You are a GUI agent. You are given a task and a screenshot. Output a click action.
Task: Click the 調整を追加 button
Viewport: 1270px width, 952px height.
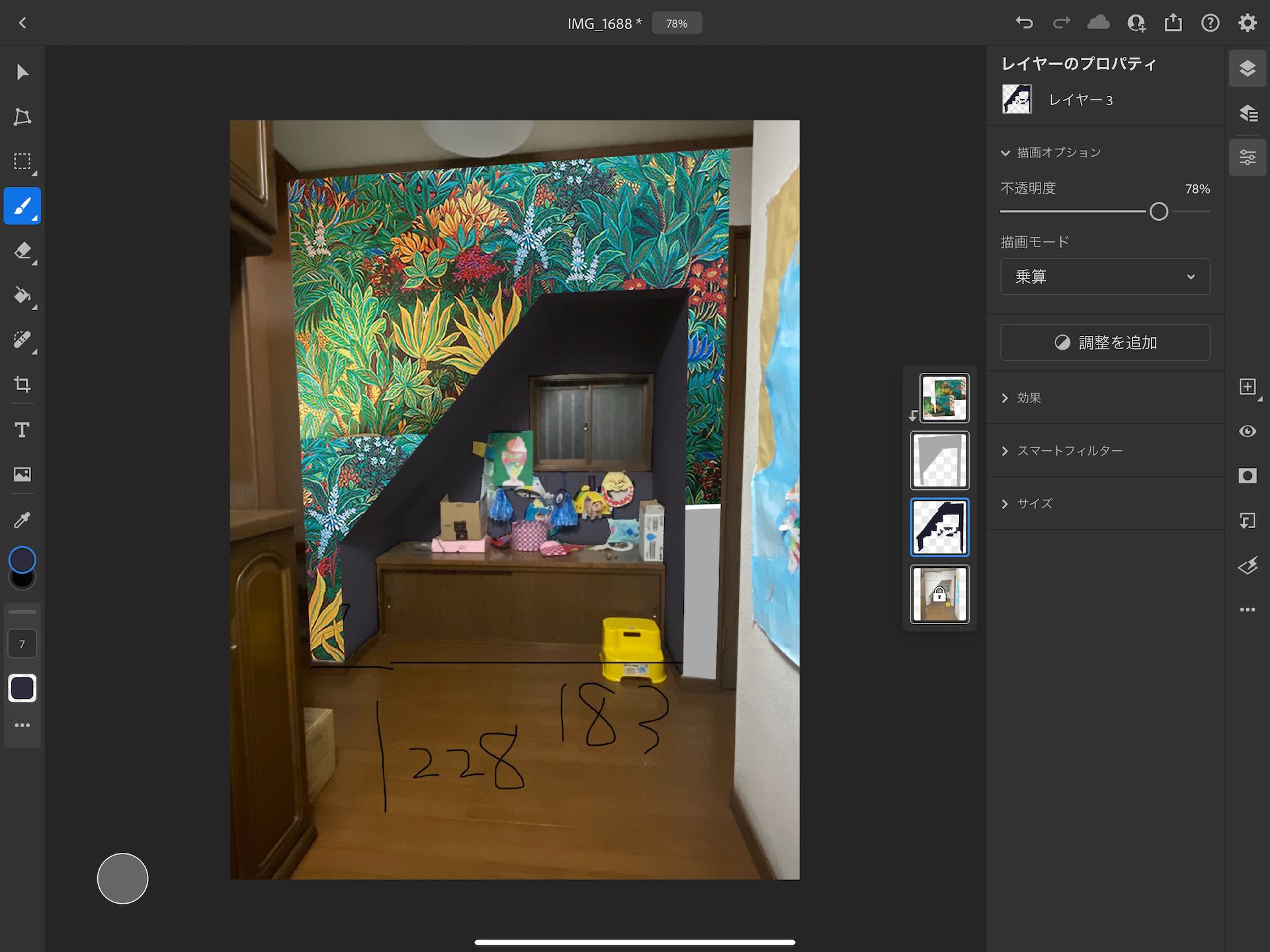(1105, 342)
